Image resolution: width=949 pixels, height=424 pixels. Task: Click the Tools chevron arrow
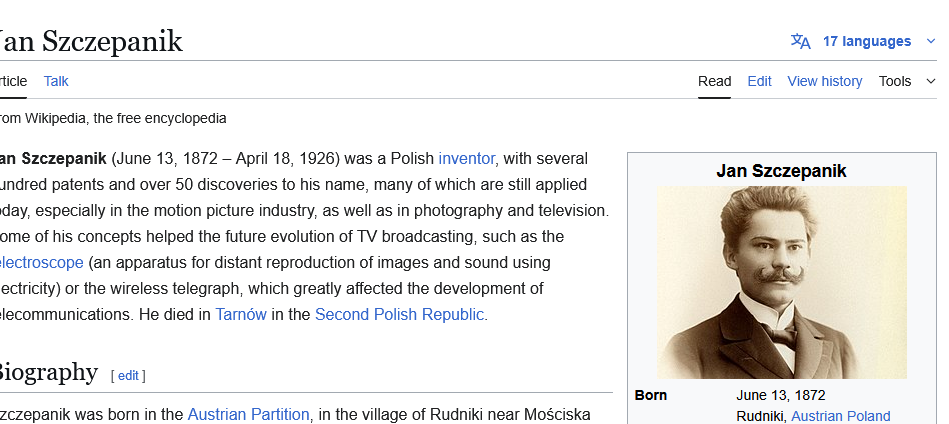pyautogui.click(x=931, y=81)
